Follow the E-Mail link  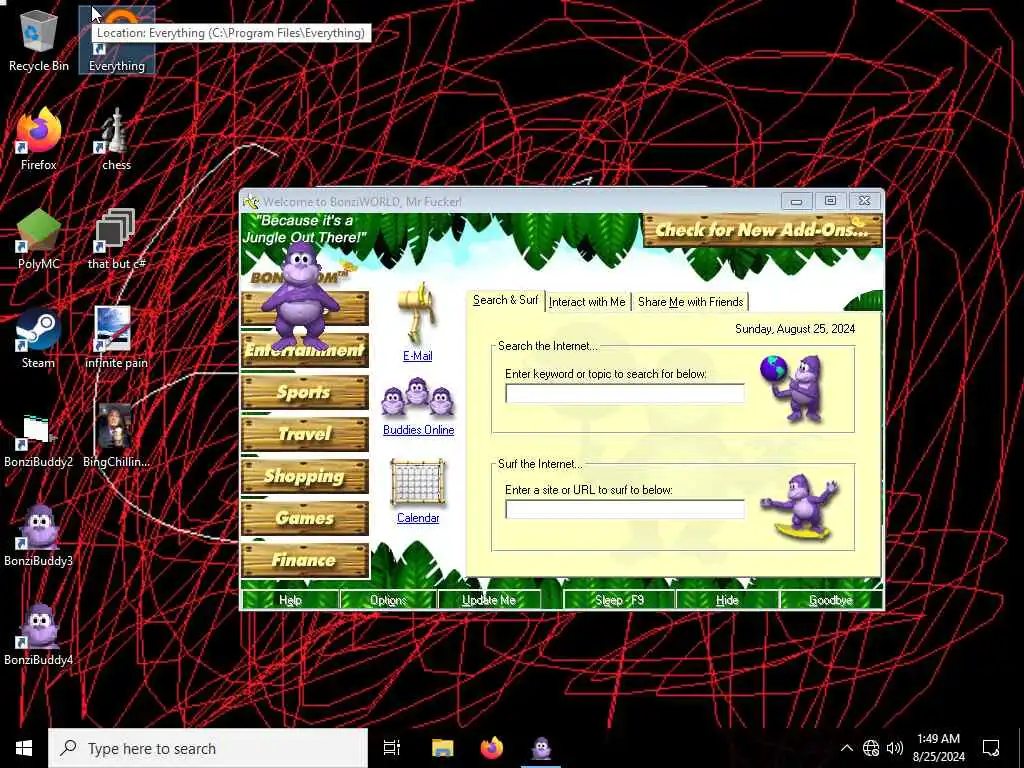coord(417,356)
